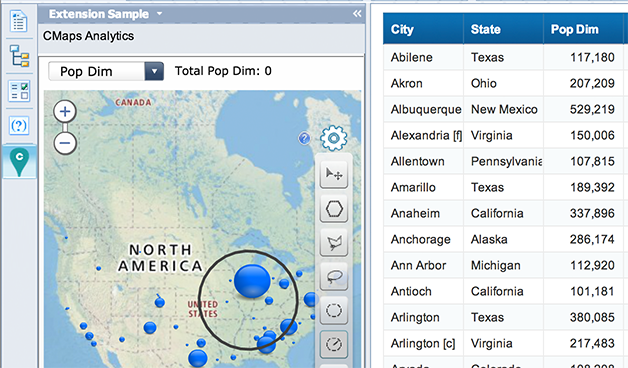The image size is (628, 368).
Task: Click population value 117,180
Action: click(592, 57)
